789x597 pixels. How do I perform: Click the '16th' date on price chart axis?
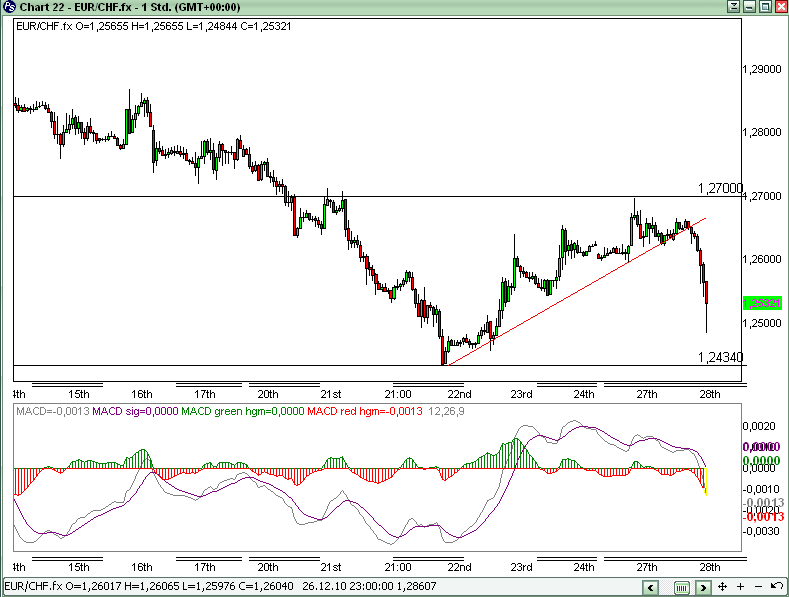pos(142,393)
